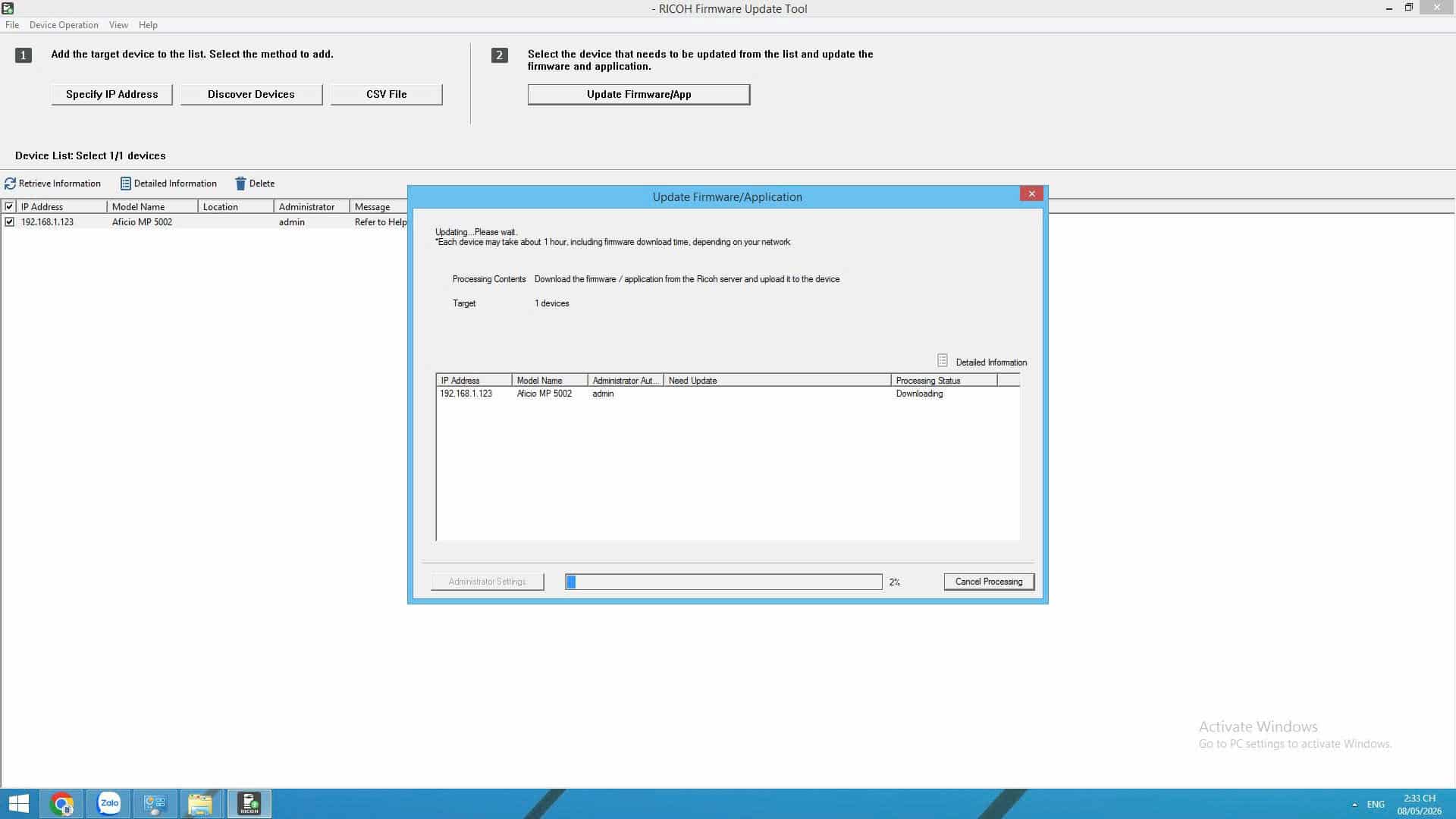This screenshot has width=1456, height=819.
Task: Sort by IP Address column in dialog
Action: (474, 381)
